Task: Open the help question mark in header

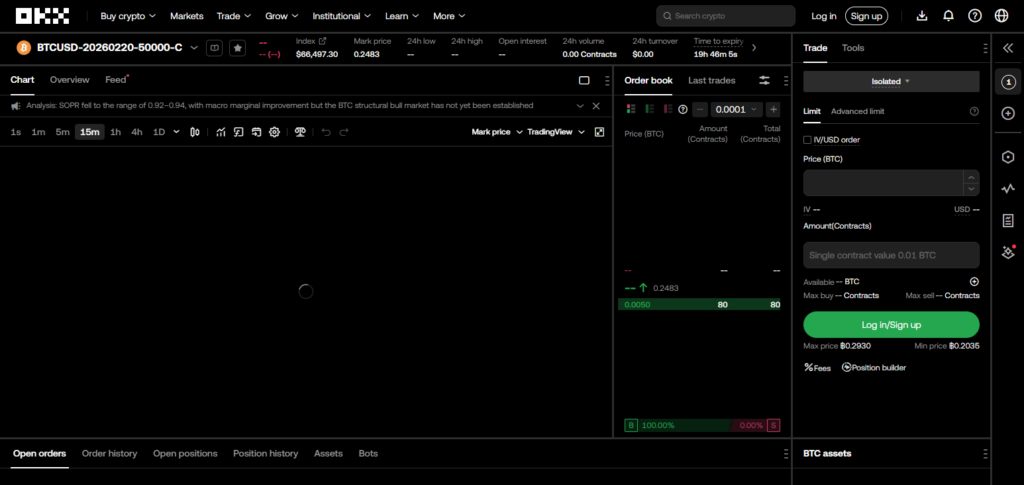Action: coord(974,16)
